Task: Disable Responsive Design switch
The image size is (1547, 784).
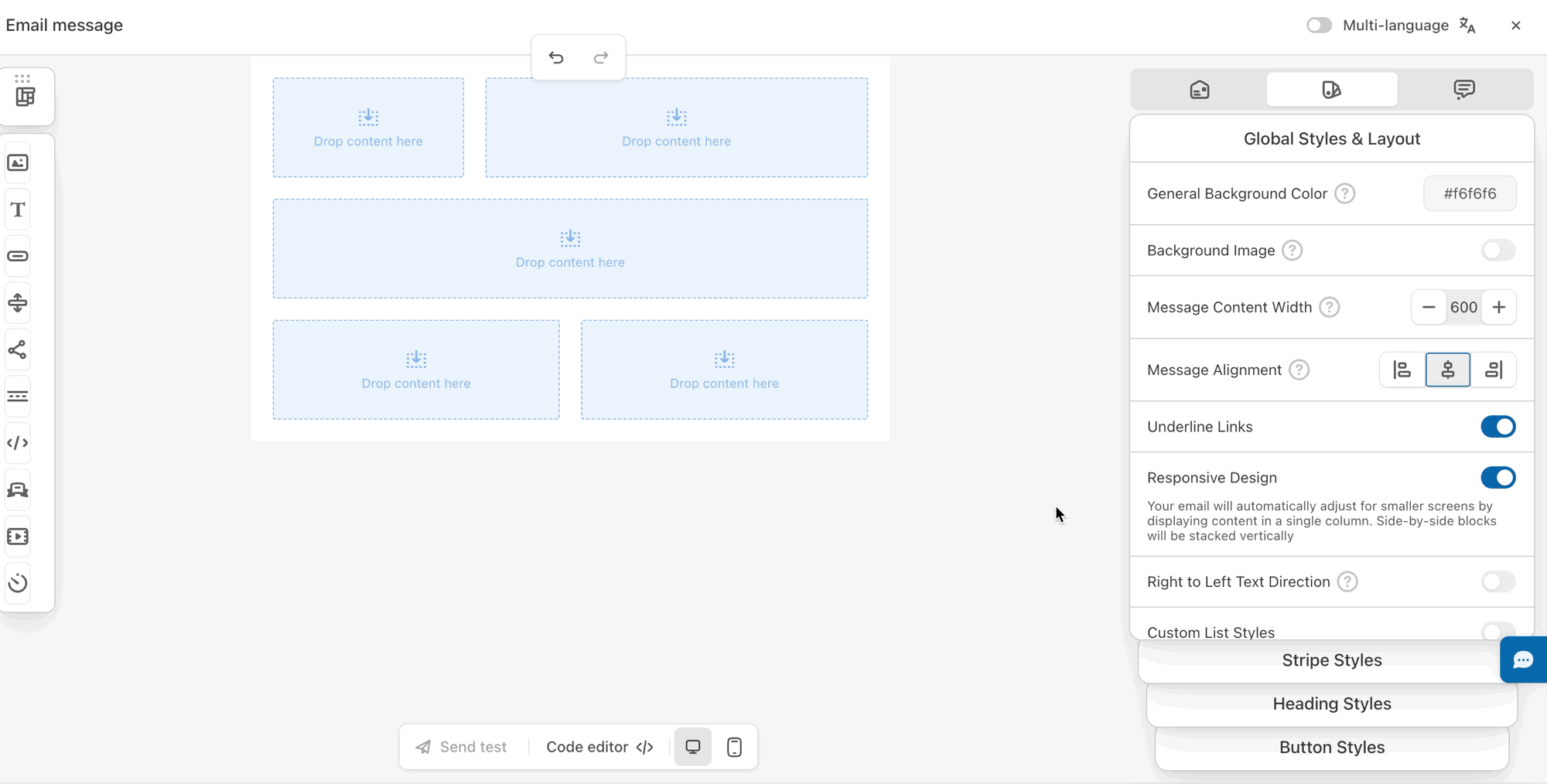Action: point(1497,478)
